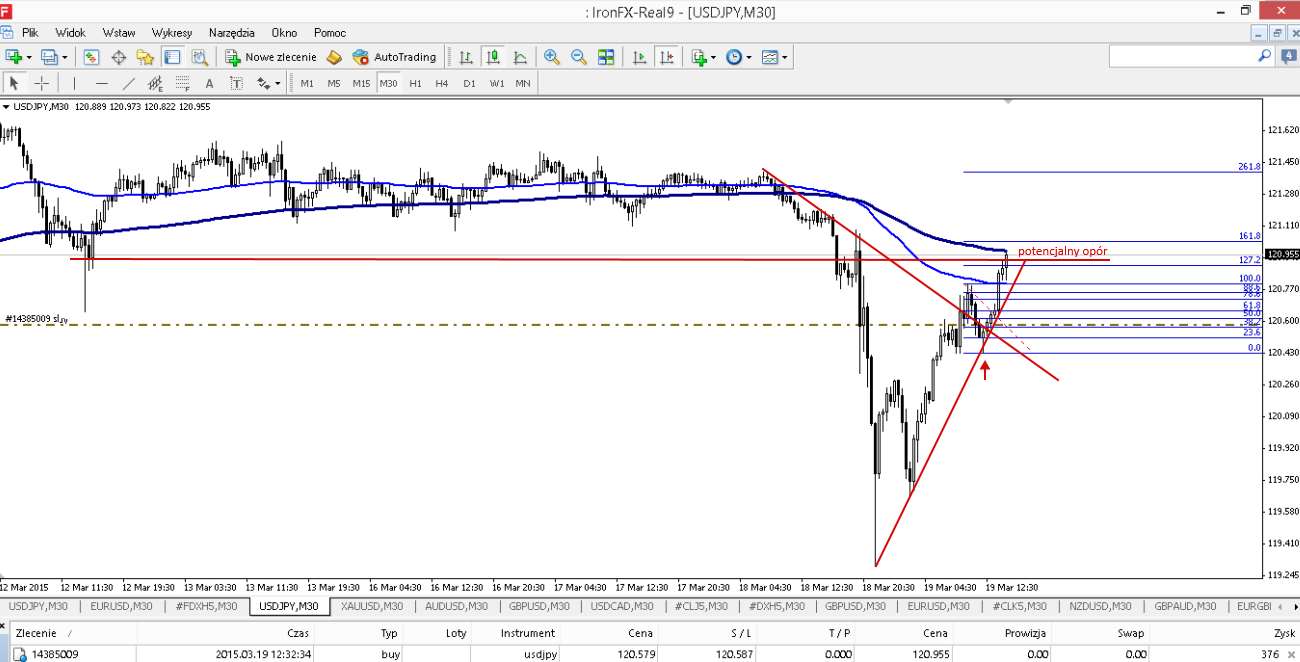Image resolution: width=1300 pixels, height=662 pixels.
Task: Expand the Profiles dropdown arrow
Action: (63, 58)
